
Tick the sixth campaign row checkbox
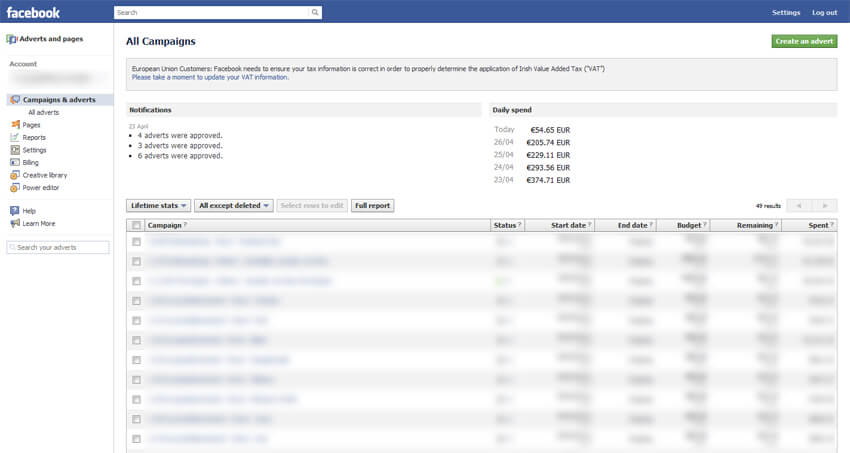[136, 340]
